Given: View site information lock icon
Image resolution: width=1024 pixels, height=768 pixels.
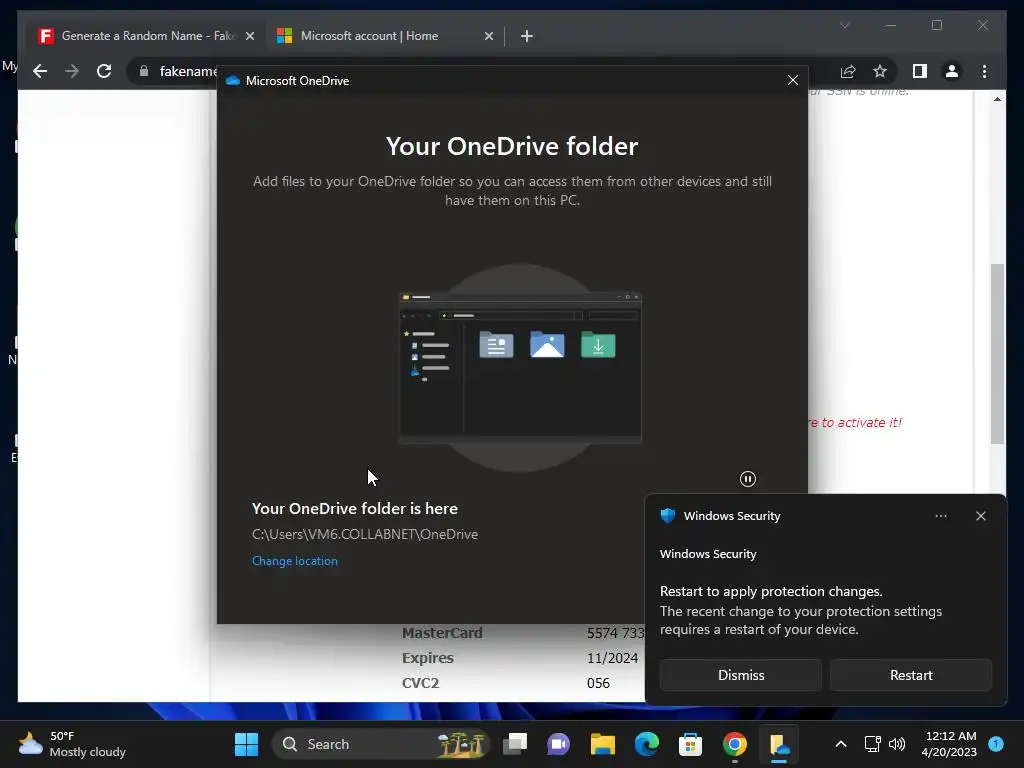Looking at the screenshot, I should point(144,71).
